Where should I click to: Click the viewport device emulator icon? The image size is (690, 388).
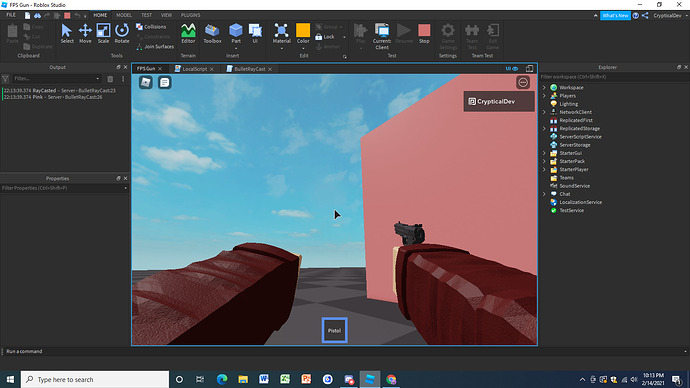click(529, 69)
